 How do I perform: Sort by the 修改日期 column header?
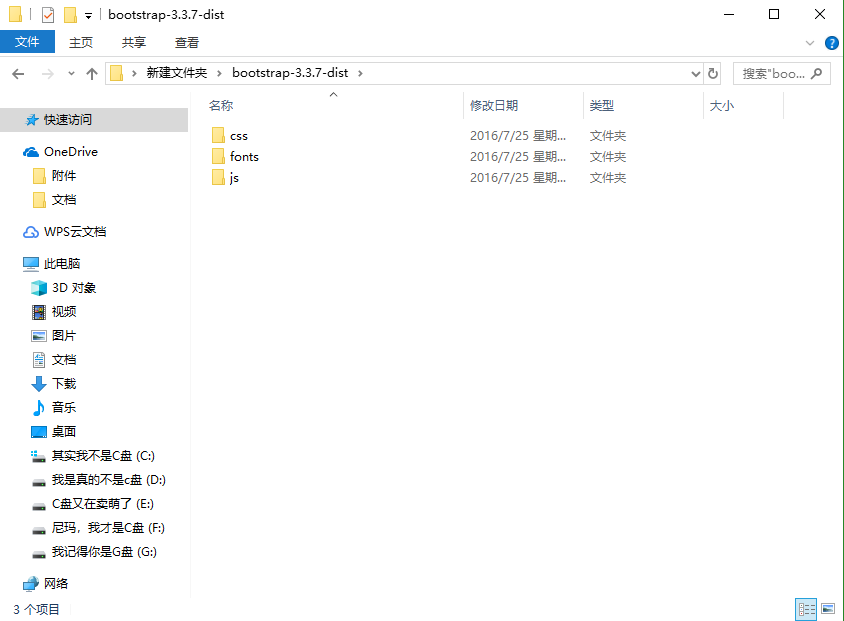click(x=494, y=105)
